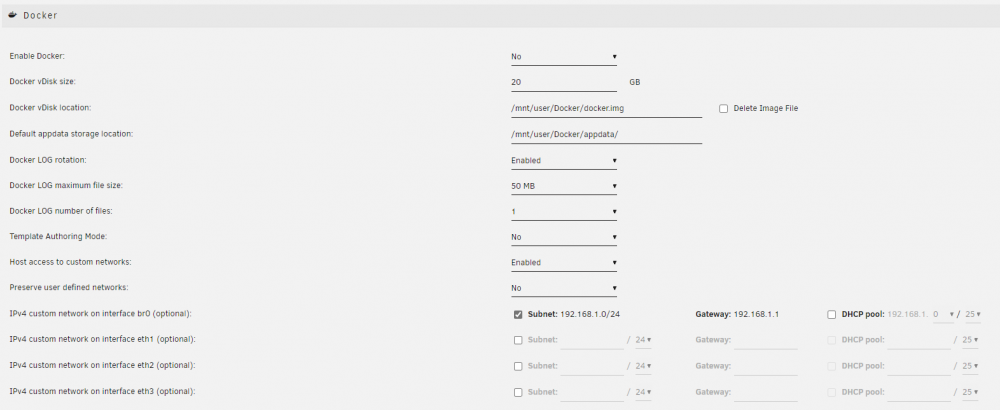Screen dimensions: 1000x410
Task: Click the 'Subnet: 192.168.1.0/24' text
Action: tap(573, 314)
